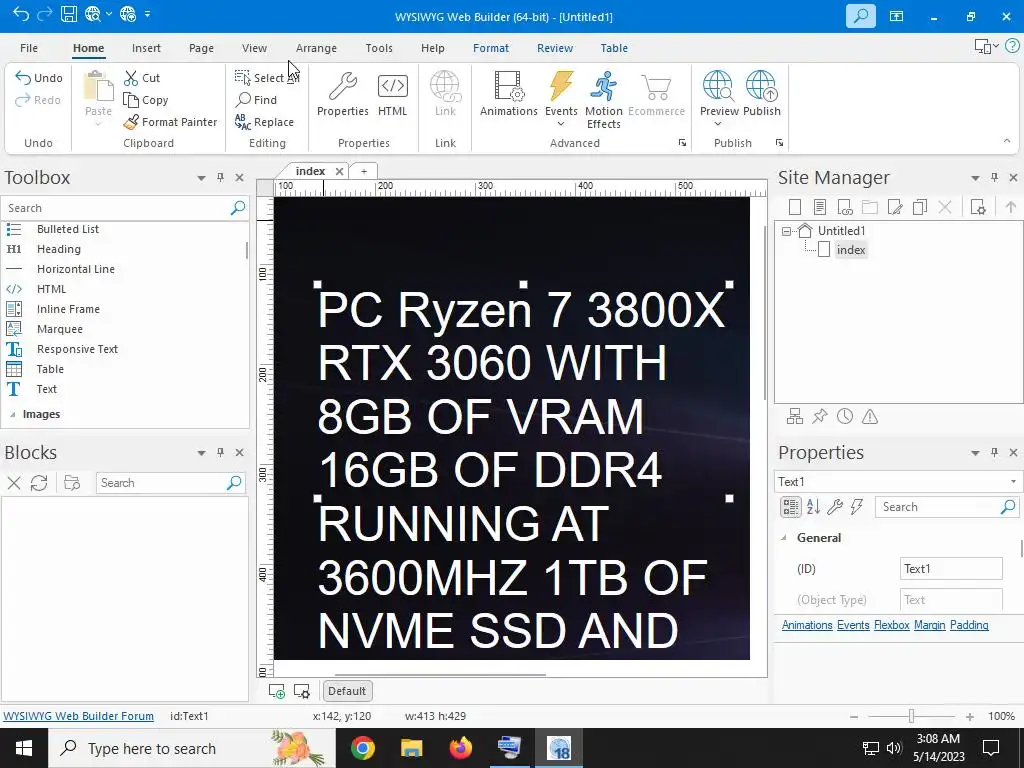Pin the Site Manager panel
The width and height of the screenshot is (1024, 768).
pyautogui.click(x=994, y=178)
